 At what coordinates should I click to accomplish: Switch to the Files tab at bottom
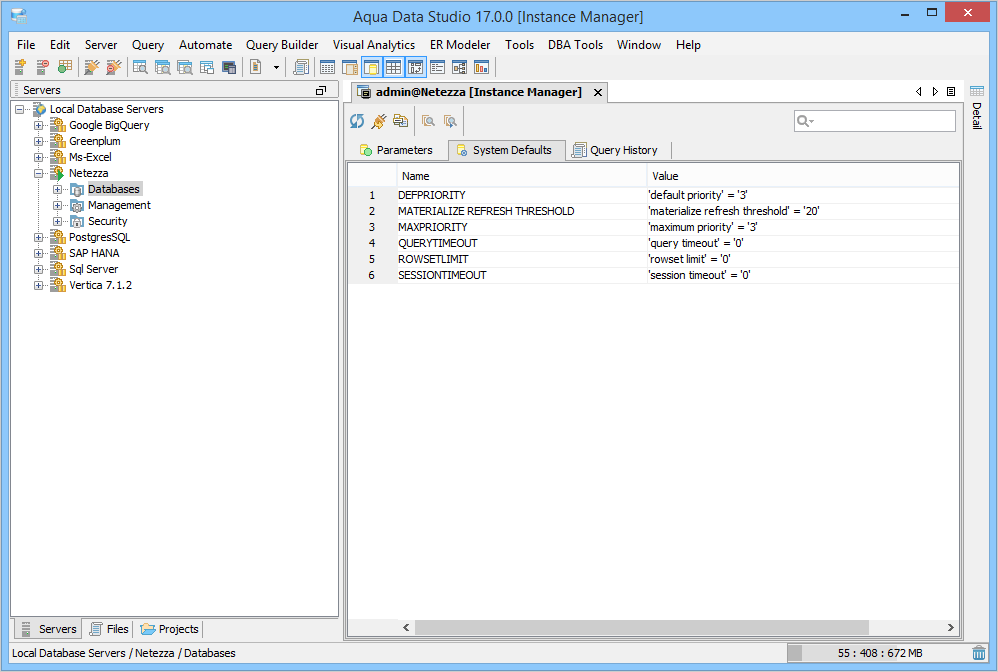point(109,629)
